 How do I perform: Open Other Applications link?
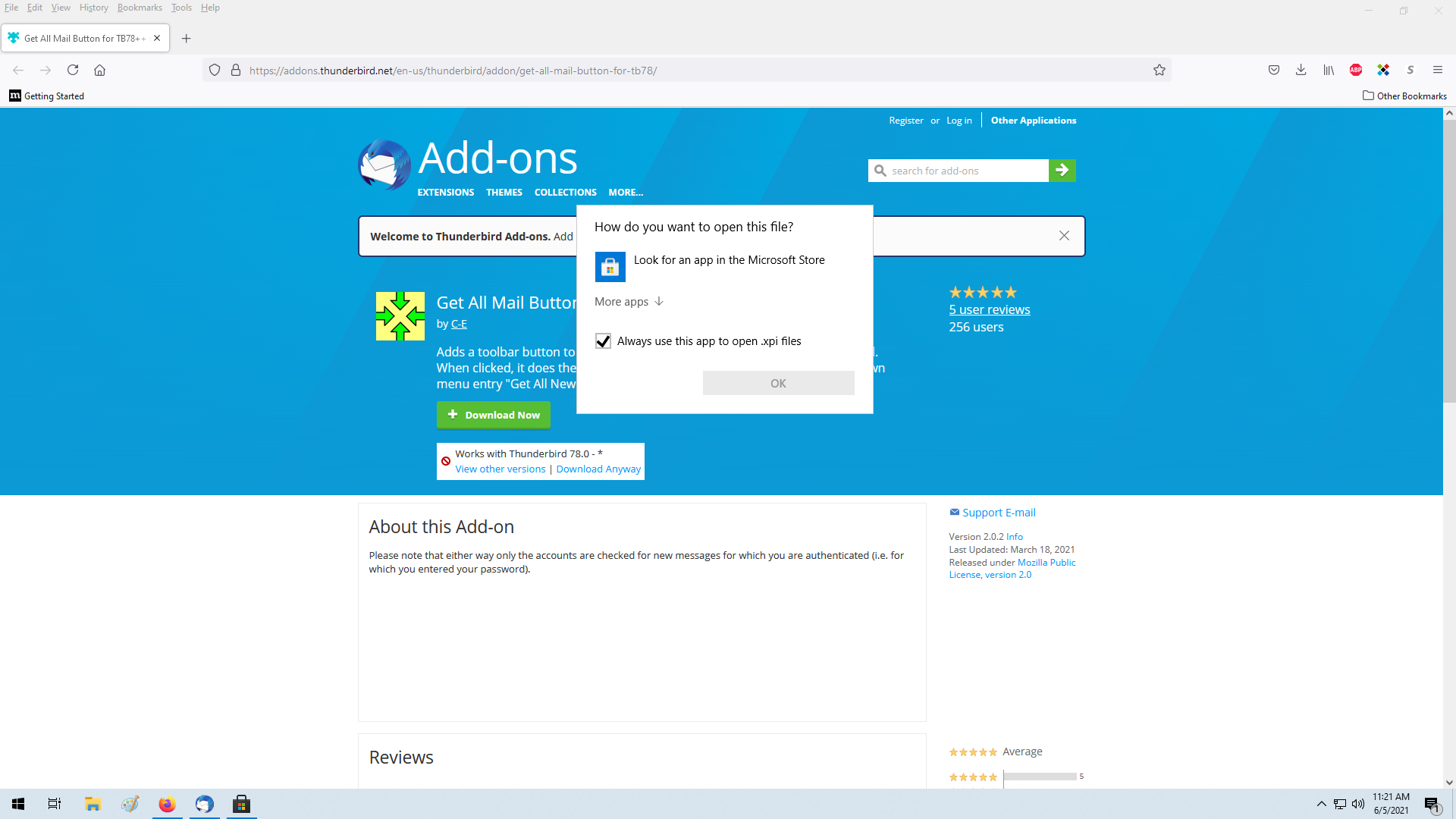(x=1034, y=121)
